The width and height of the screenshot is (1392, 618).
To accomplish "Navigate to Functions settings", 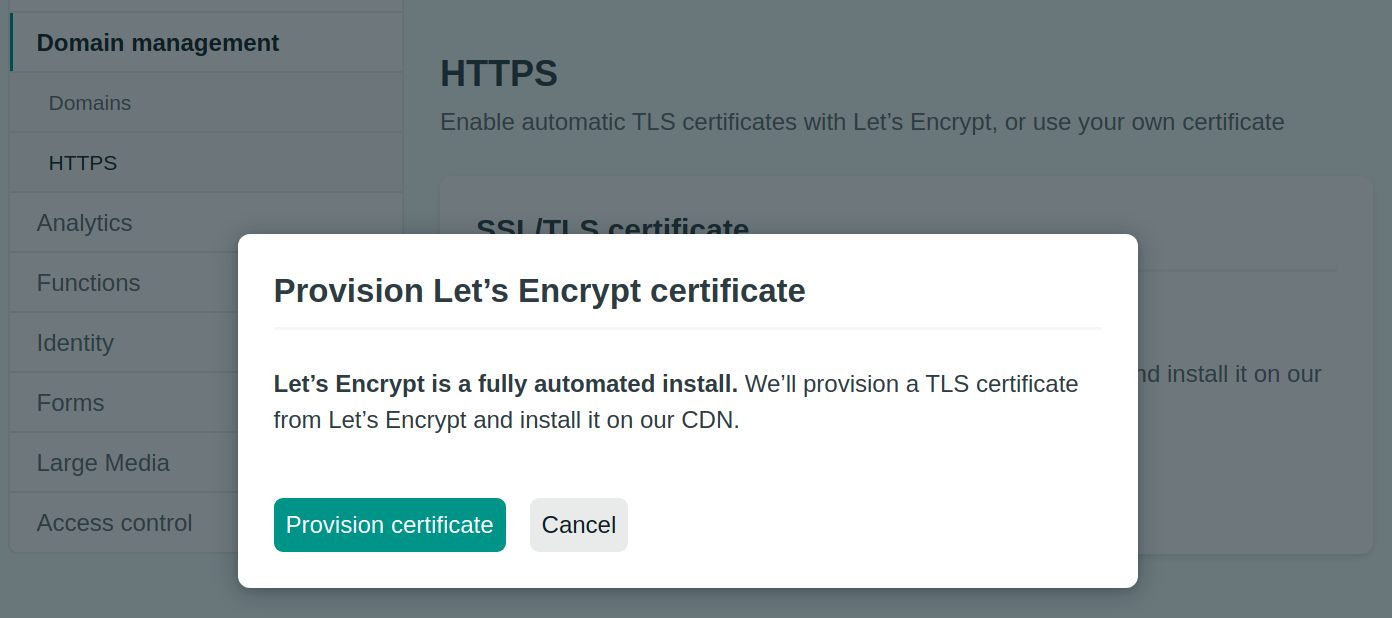I will 89,283.
